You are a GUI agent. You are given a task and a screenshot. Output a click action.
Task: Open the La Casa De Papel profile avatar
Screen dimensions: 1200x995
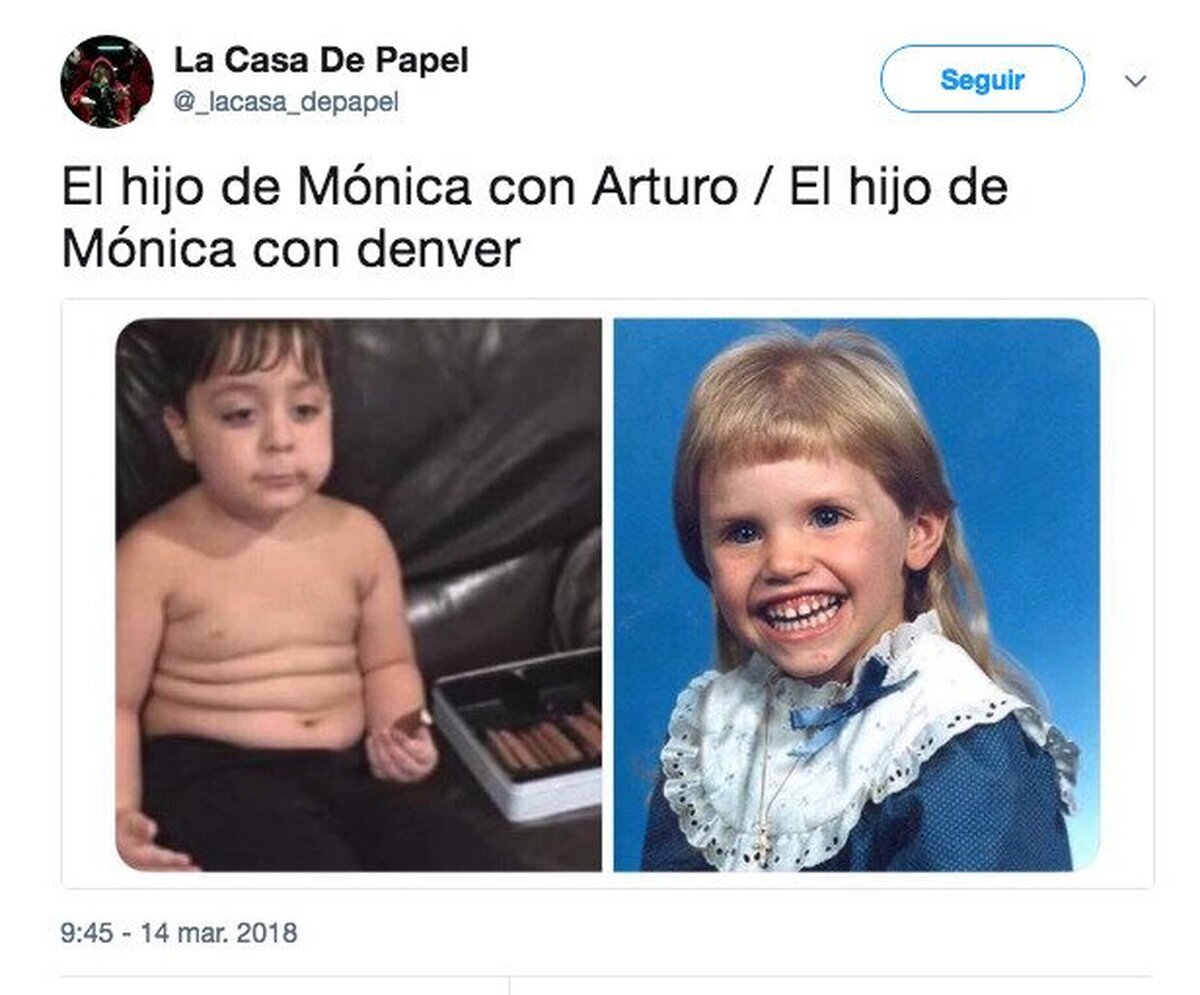(x=107, y=81)
